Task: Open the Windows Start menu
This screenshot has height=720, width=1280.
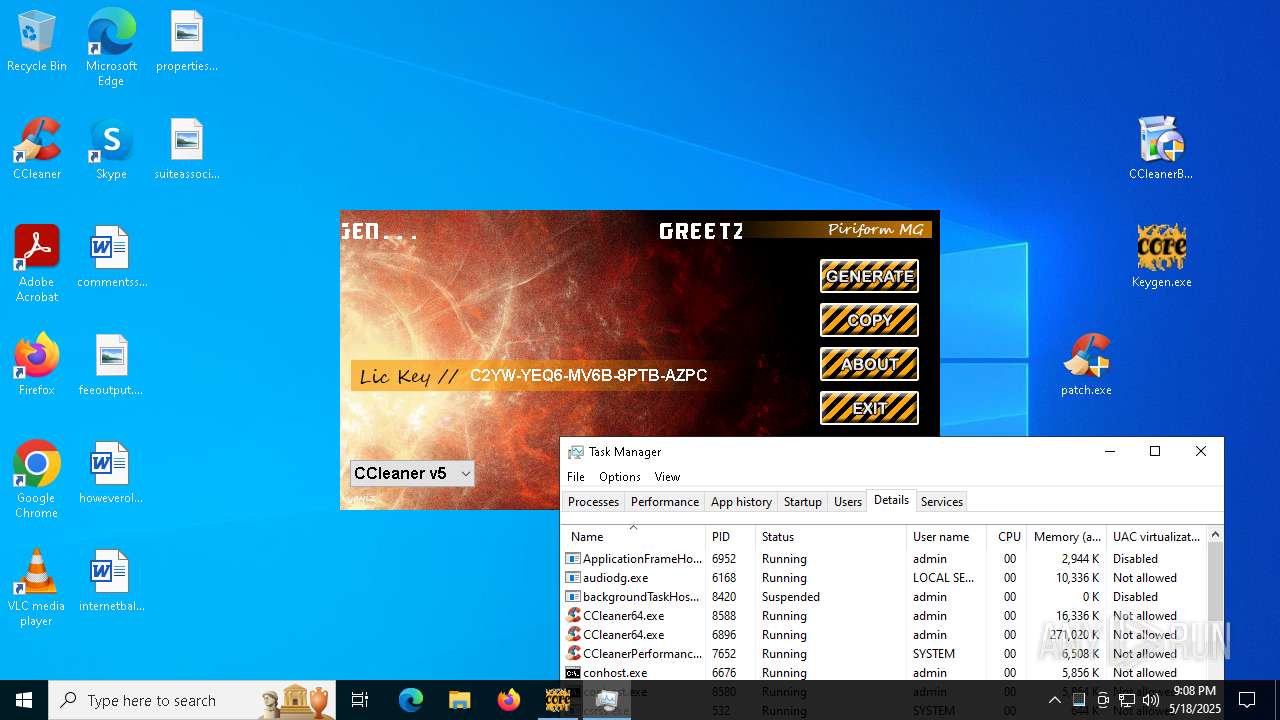Action: [24, 700]
